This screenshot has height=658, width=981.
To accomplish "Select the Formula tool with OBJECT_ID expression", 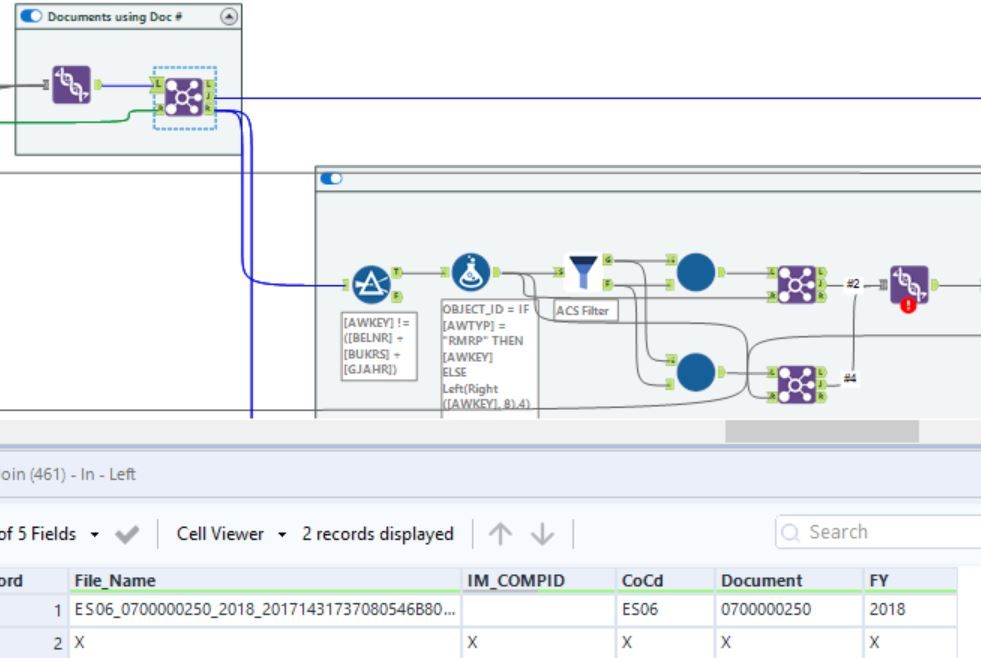I will click(470, 272).
